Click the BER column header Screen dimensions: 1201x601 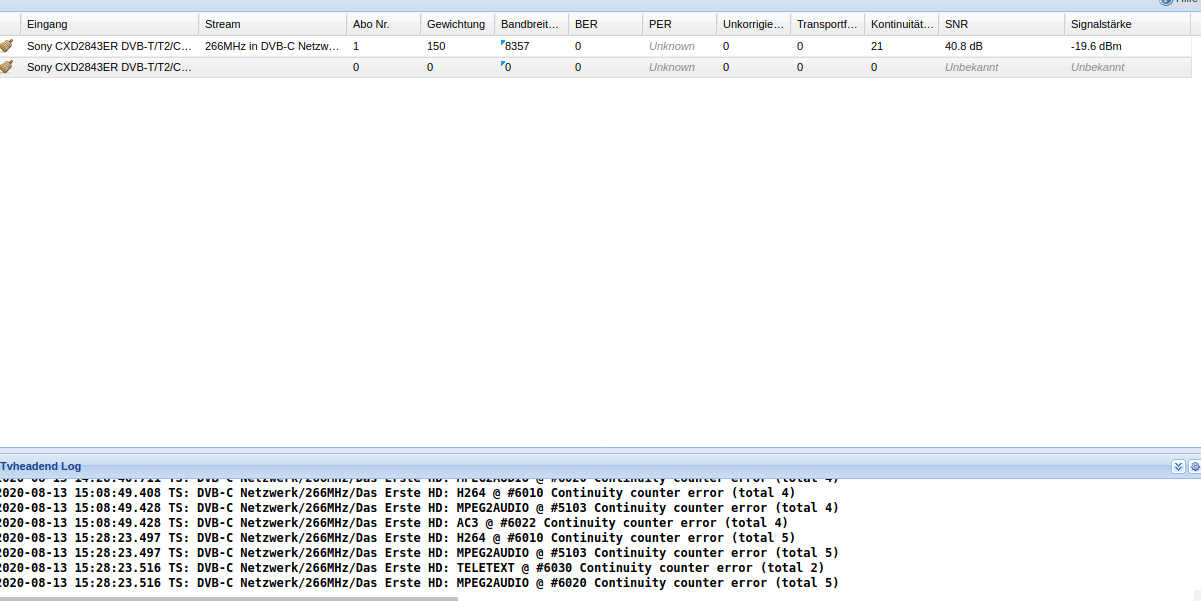[605, 24]
